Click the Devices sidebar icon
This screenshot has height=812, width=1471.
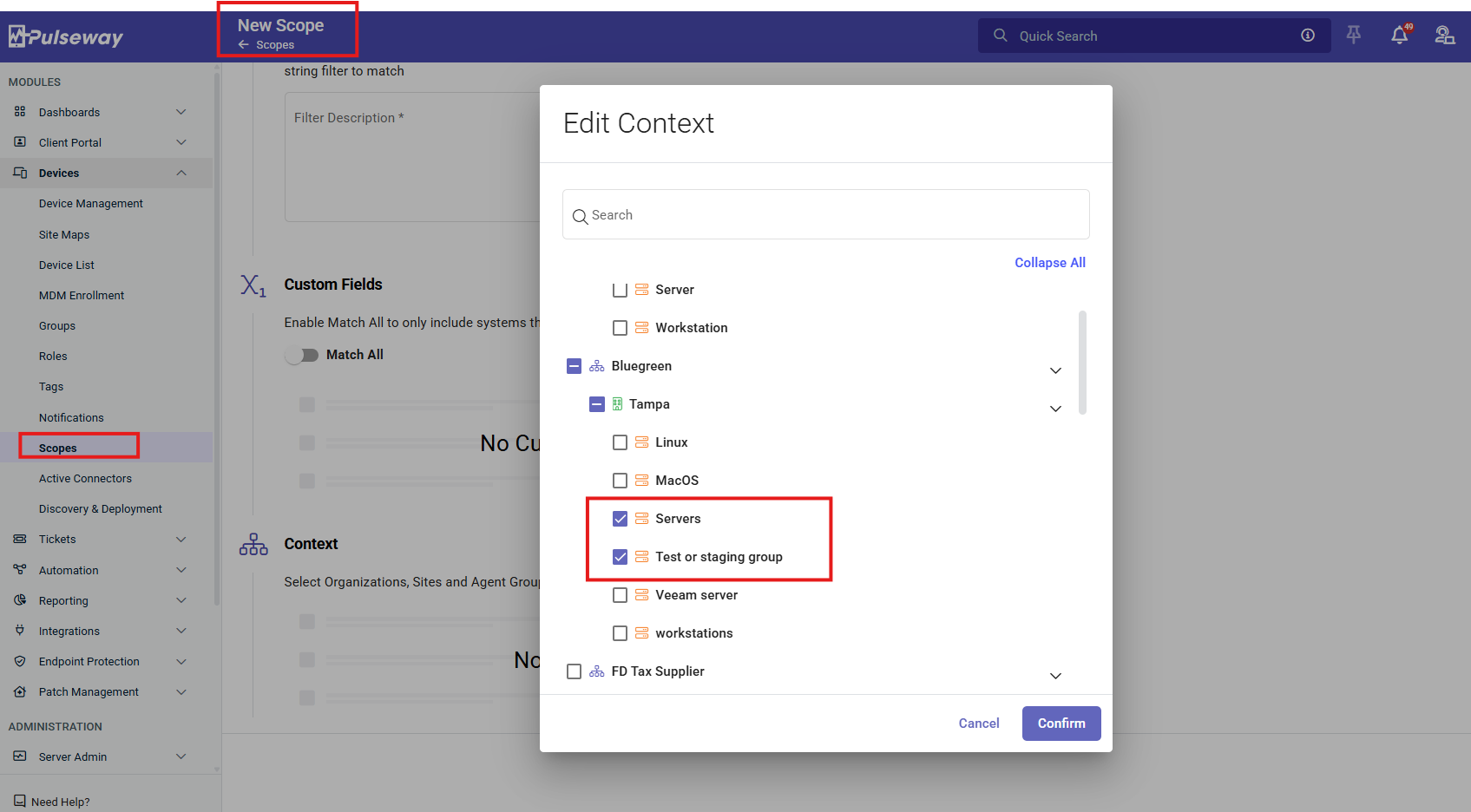pos(20,173)
